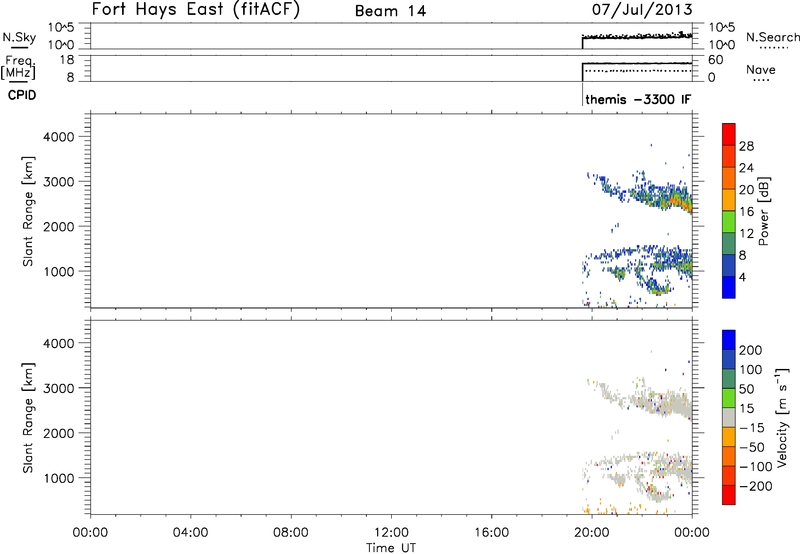The width and height of the screenshot is (800, 554).
Task: Click the date '07/Jul/2013'
Action: tap(642, 10)
